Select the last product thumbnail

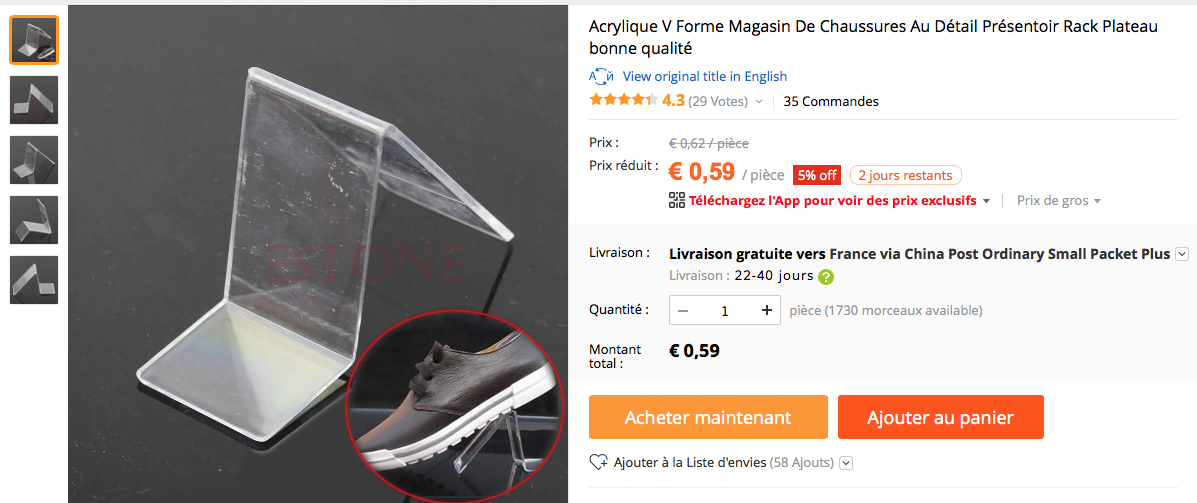click(x=34, y=279)
